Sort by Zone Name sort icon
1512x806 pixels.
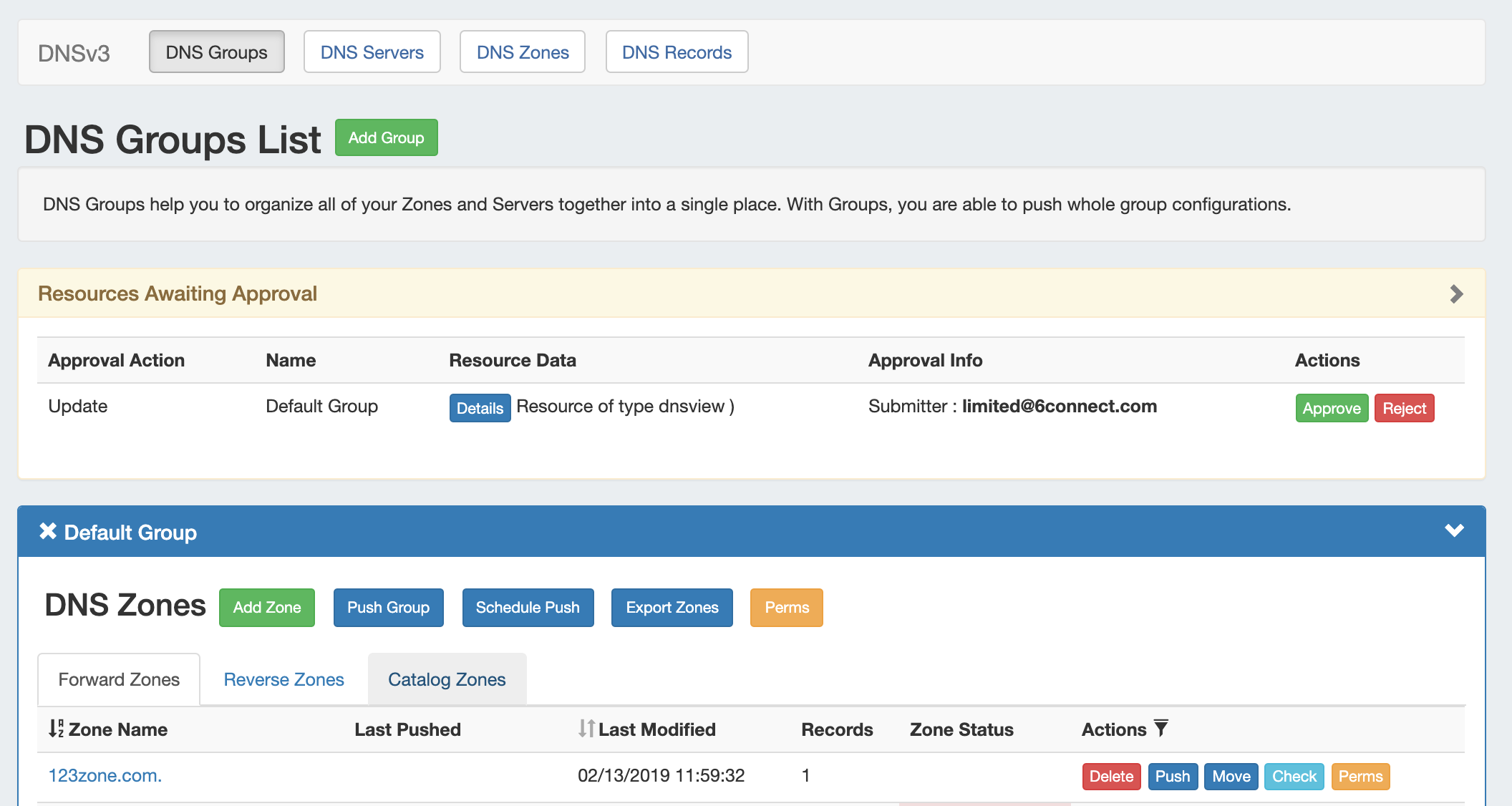[56, 729]
